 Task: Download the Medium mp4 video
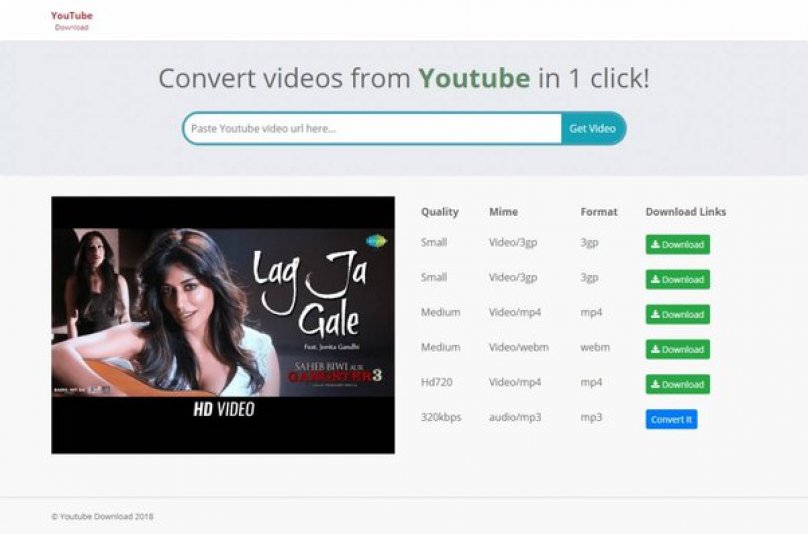(678, 314)
